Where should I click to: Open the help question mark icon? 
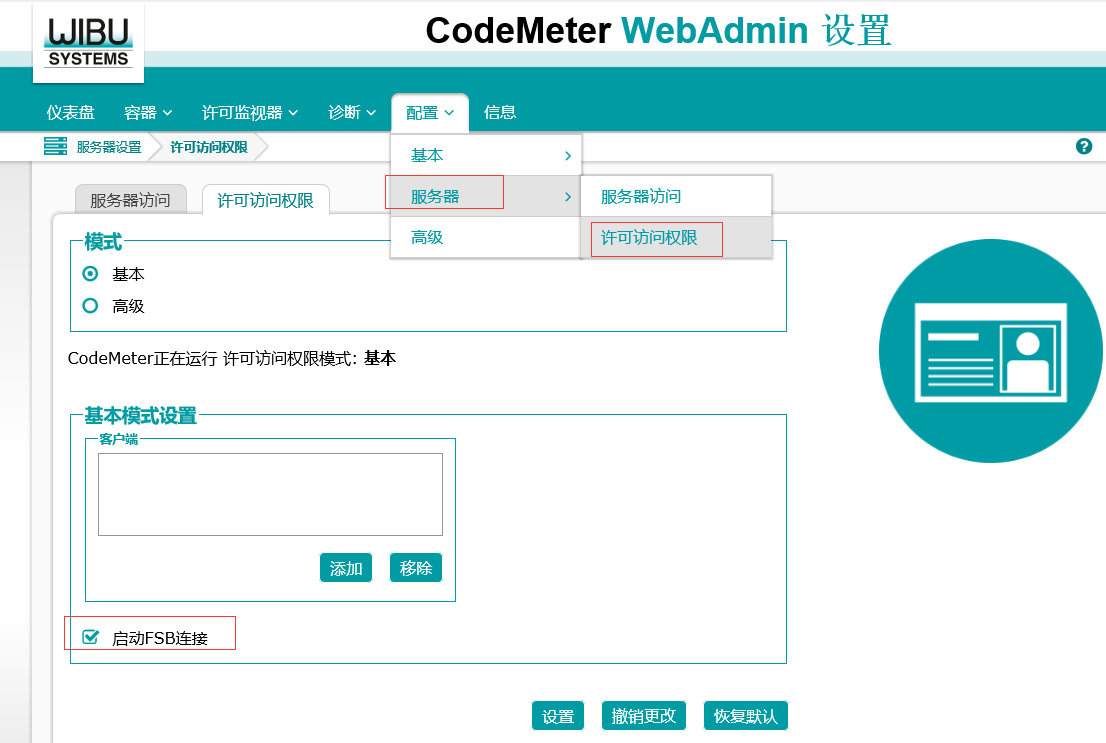[x=1083, y=147]
